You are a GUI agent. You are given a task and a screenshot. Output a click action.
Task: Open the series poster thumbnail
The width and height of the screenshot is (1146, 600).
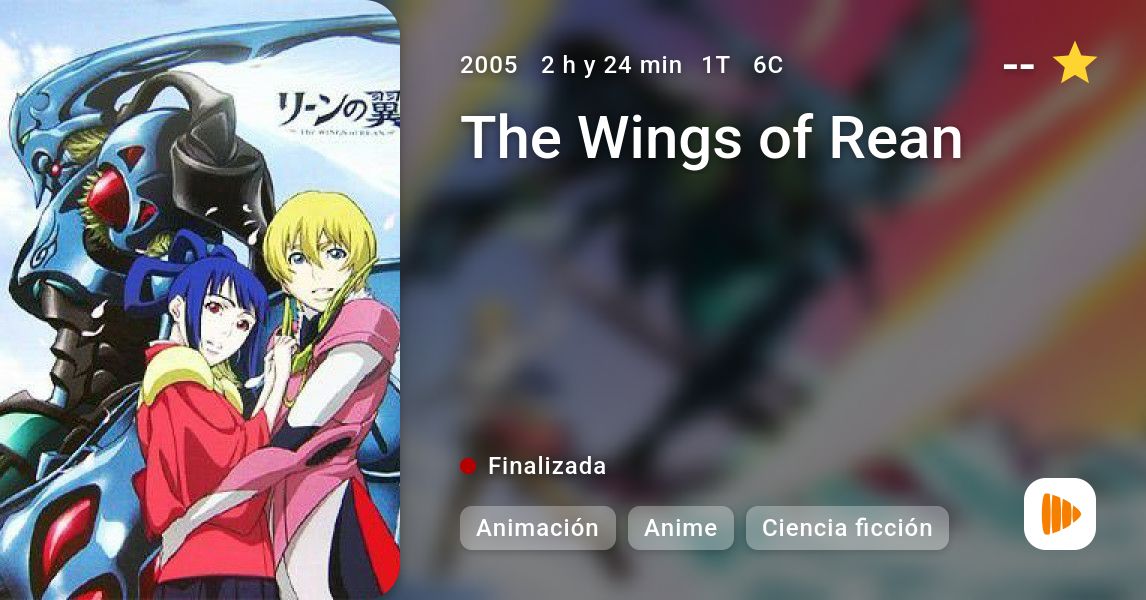click(200, 300)
